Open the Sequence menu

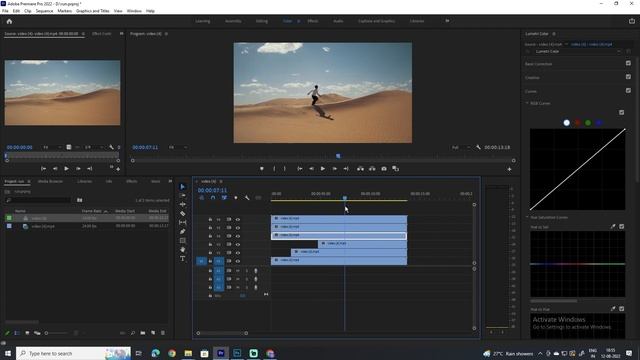coord(44,11)
